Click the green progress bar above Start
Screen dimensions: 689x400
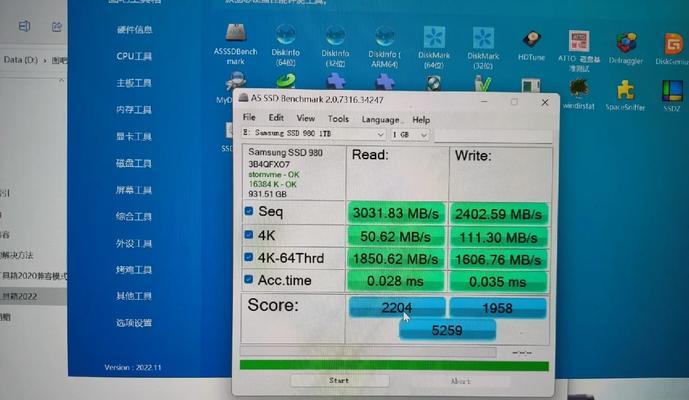click(x=394, y=366)
